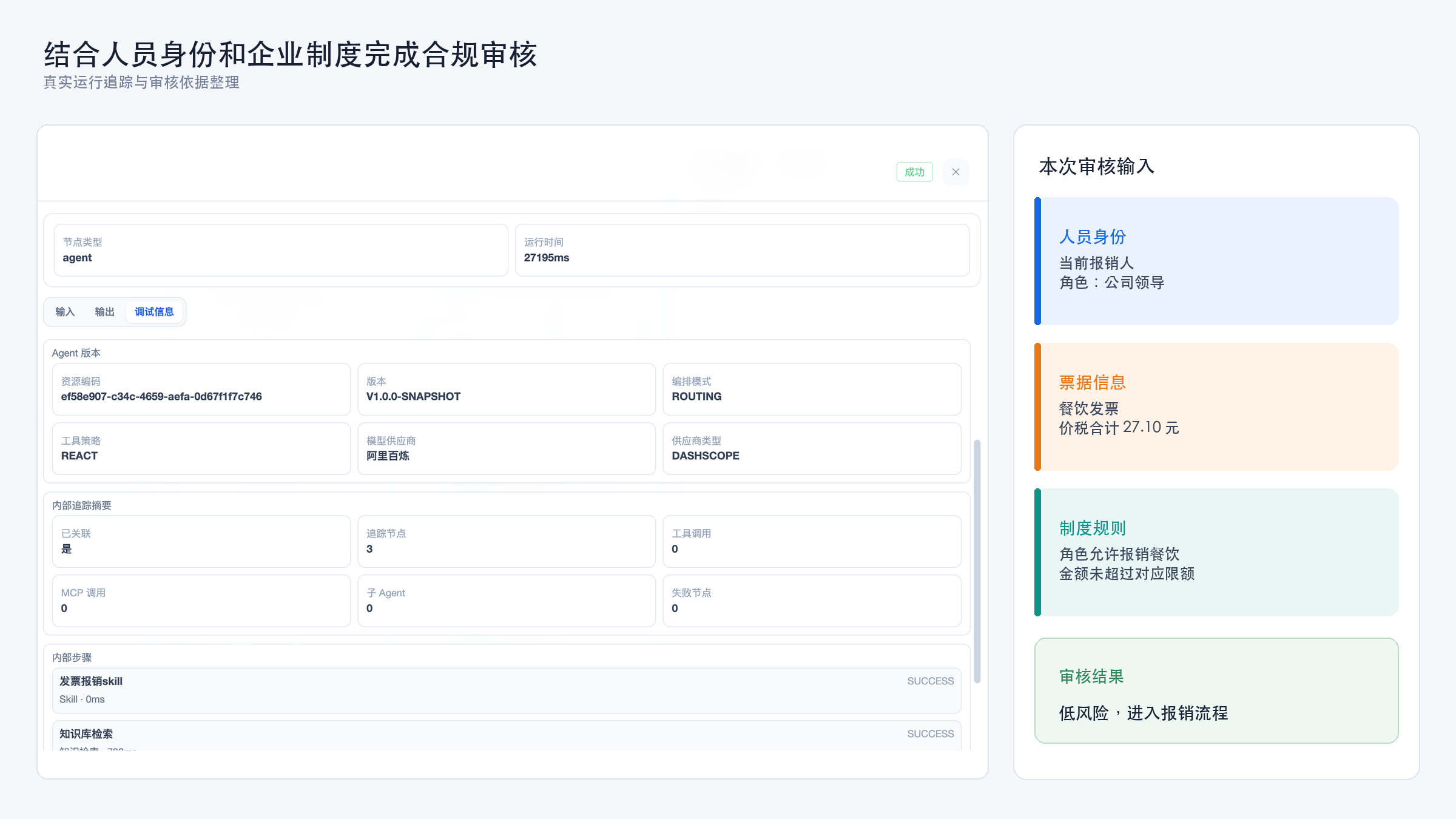This screenshot has height=819, width=1456.
Task: Click the 供应商类型 DASHSCOPE cell
Action: pyautogui.click(x=812, y=448)
